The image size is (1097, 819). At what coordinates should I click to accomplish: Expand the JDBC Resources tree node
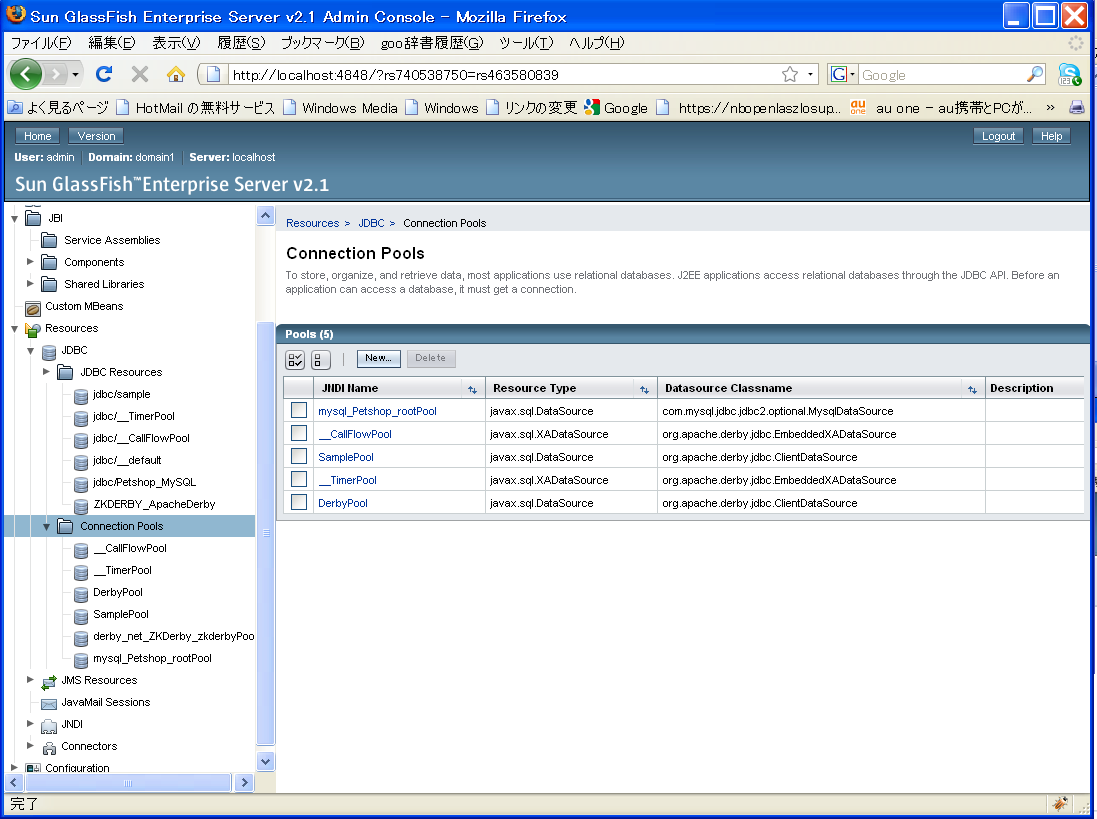[46, 372]
